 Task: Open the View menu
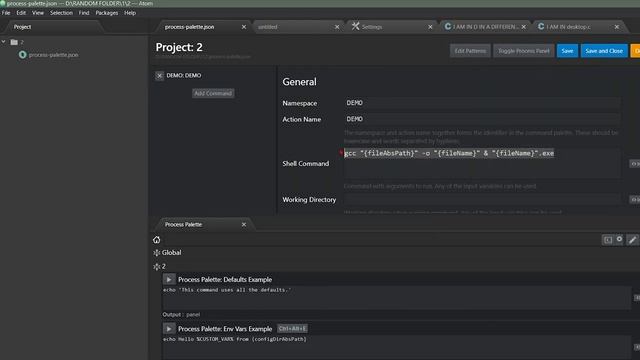[38, 13]
